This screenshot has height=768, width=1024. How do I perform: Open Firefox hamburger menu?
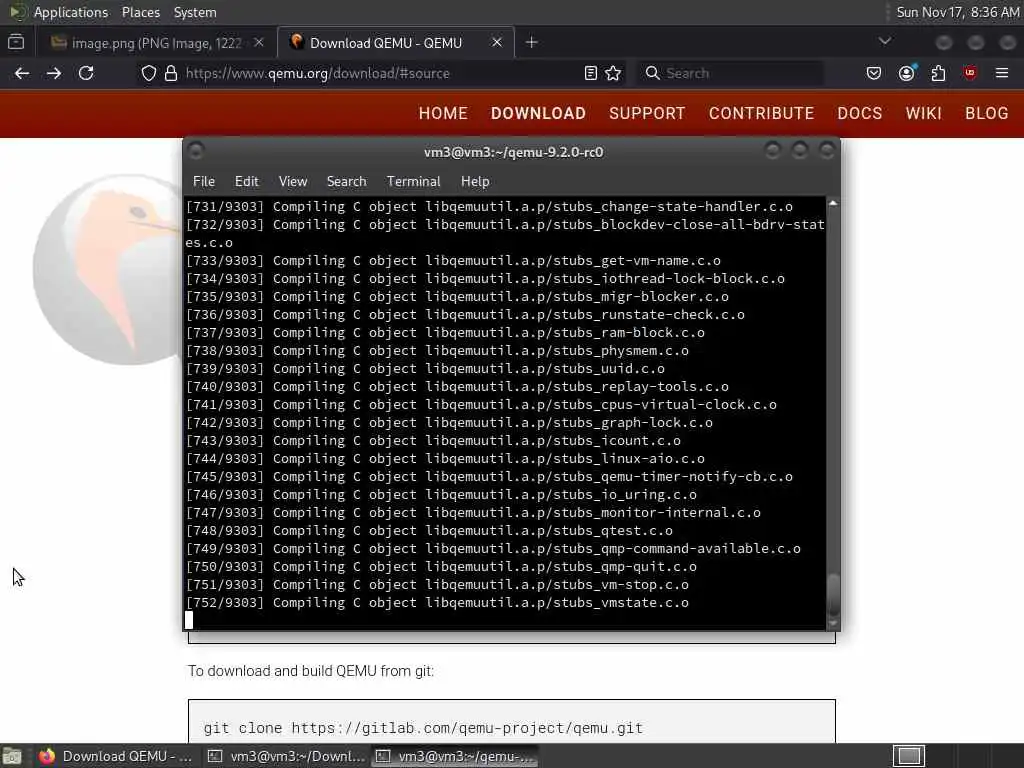(1002, 73)
